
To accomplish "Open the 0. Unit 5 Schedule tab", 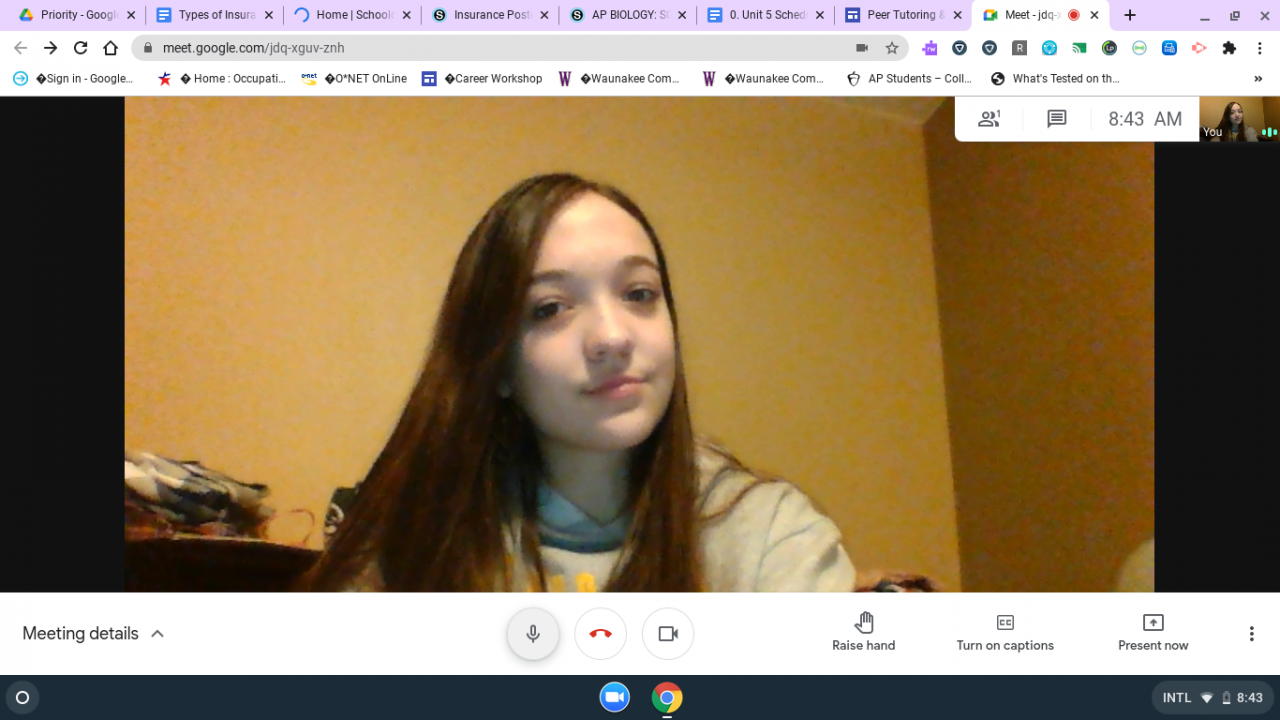I will 764,15.
